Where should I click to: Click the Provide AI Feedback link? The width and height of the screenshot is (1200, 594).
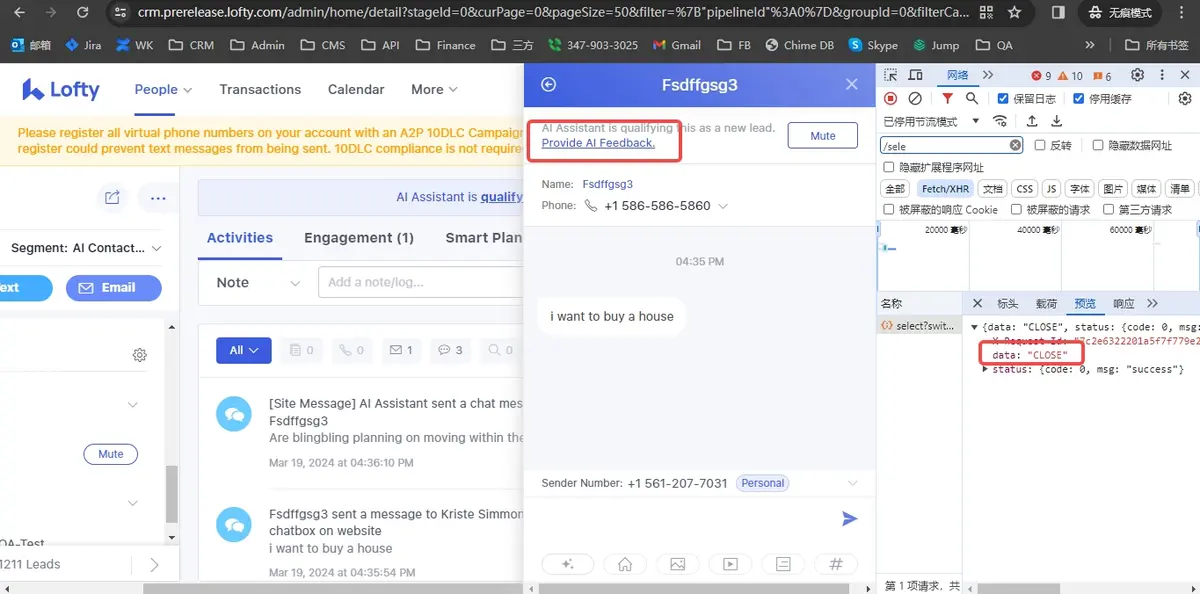click(598, 143)
